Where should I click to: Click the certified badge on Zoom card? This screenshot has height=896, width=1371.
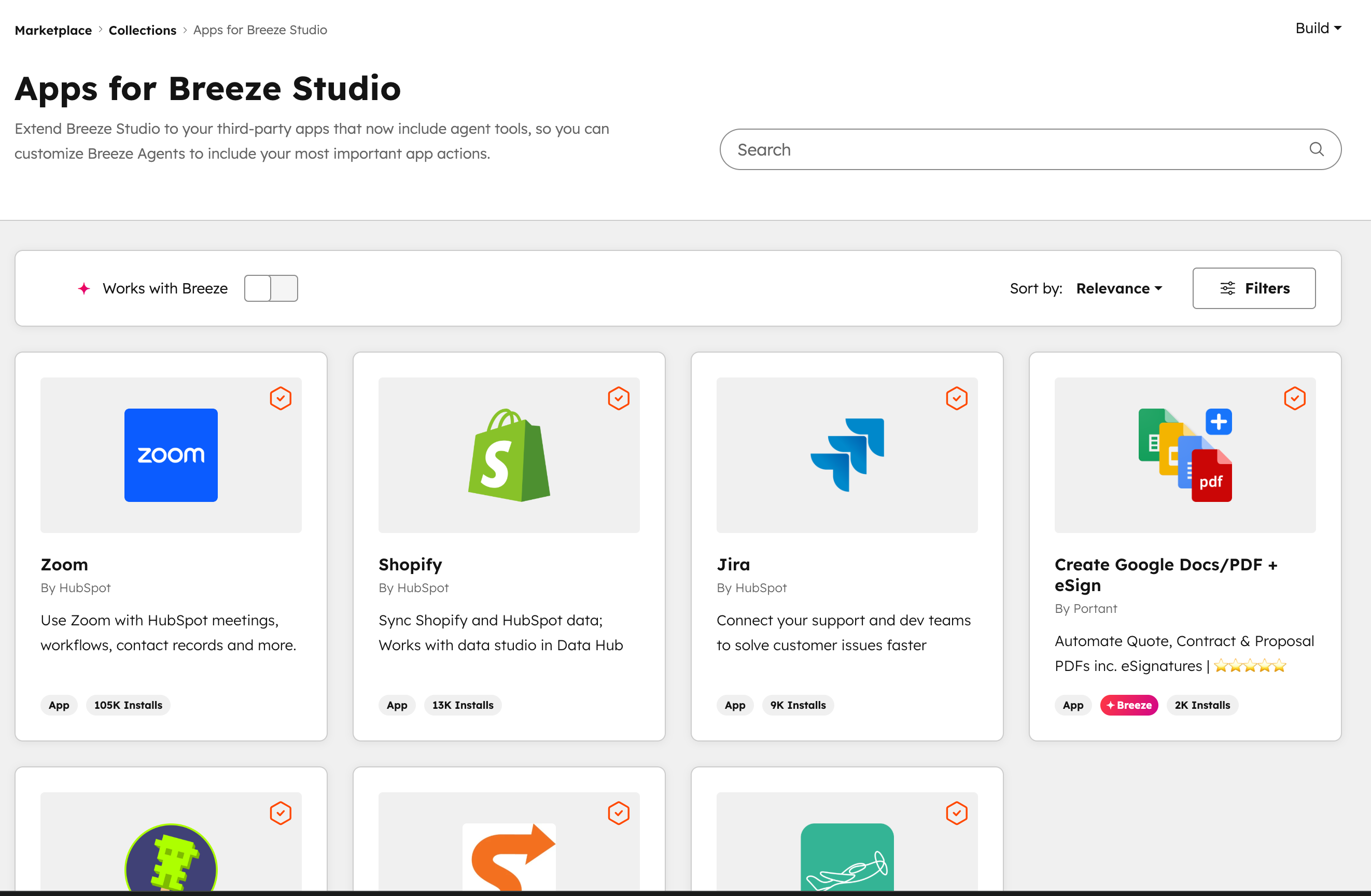(x=281, y=398)
